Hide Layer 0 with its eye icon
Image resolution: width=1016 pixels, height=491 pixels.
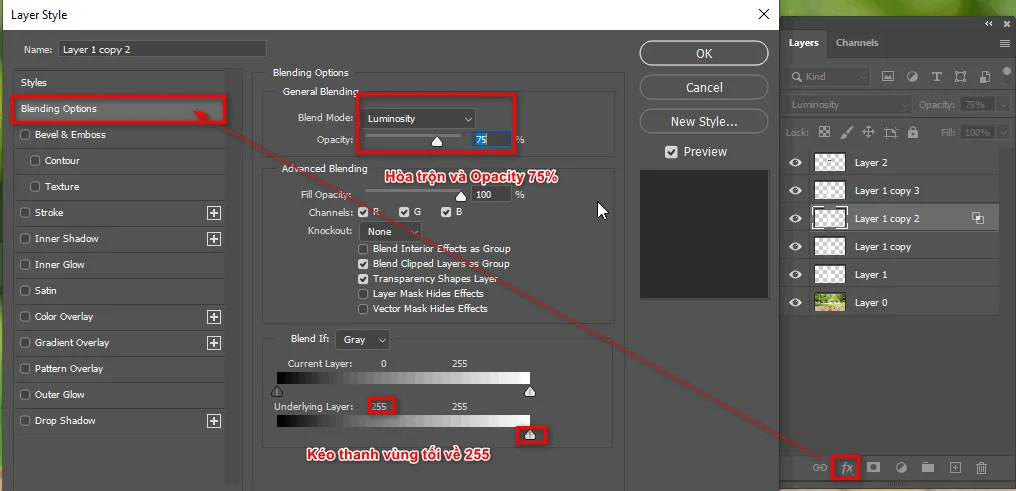pos(795,302)
